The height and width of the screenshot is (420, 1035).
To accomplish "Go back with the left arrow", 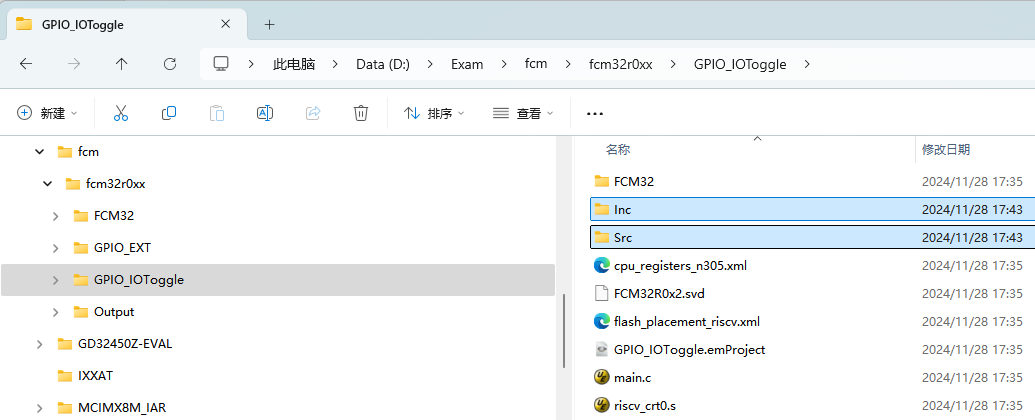I will pos(26,64).
